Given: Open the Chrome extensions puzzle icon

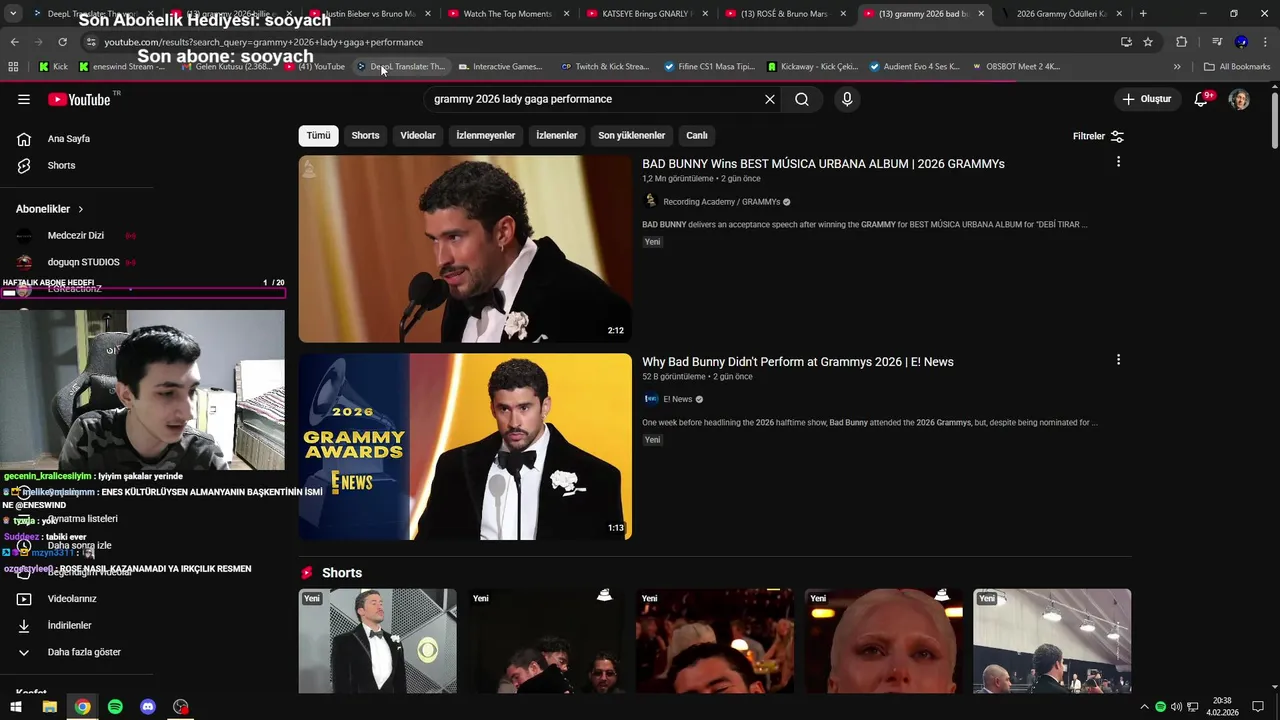Looking at the screenshot, I should point(1181,42).
